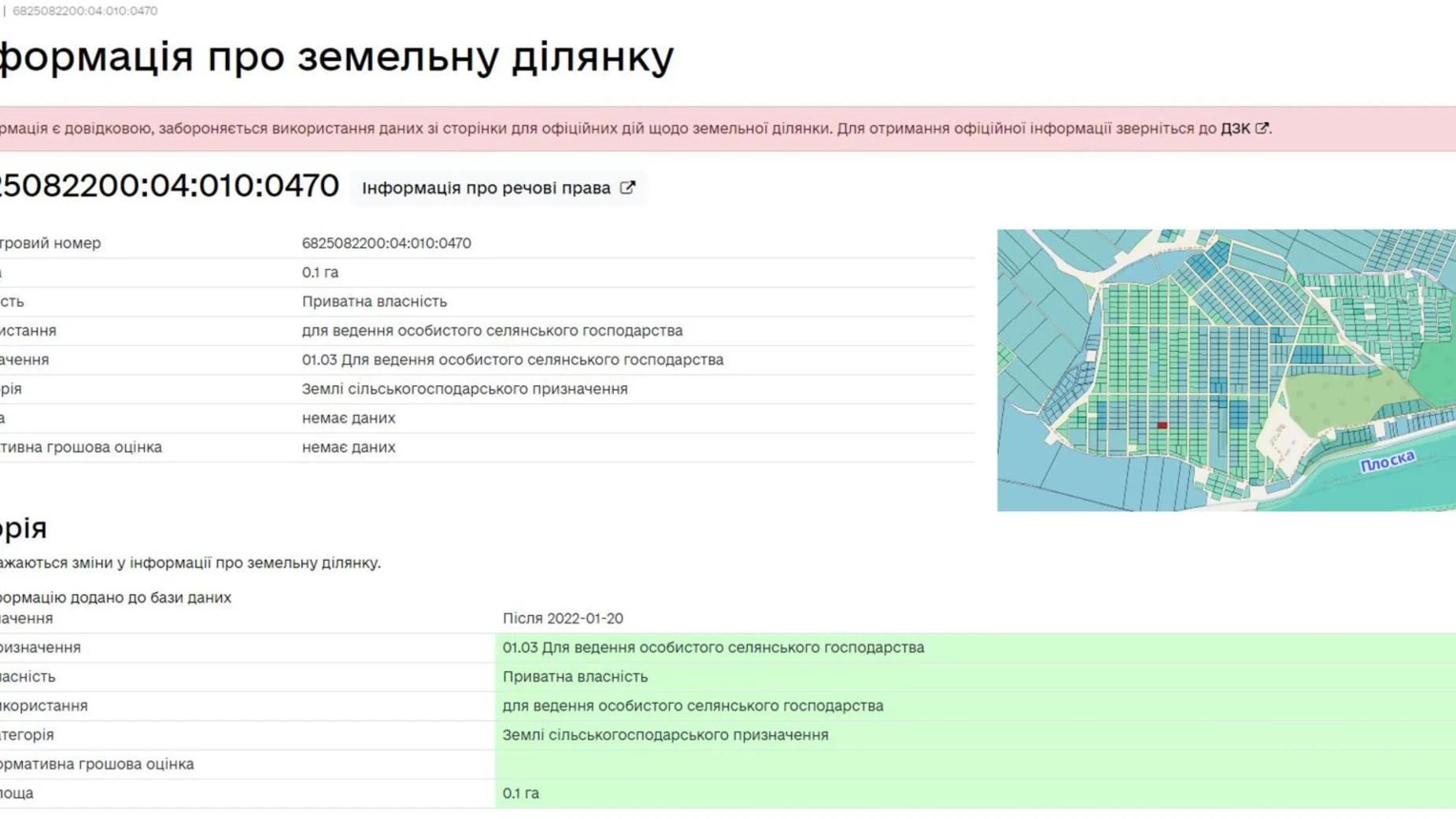Click the green 01.03 purpose cell in the history table
The image size is (1456, 819).
click(713, 647)
